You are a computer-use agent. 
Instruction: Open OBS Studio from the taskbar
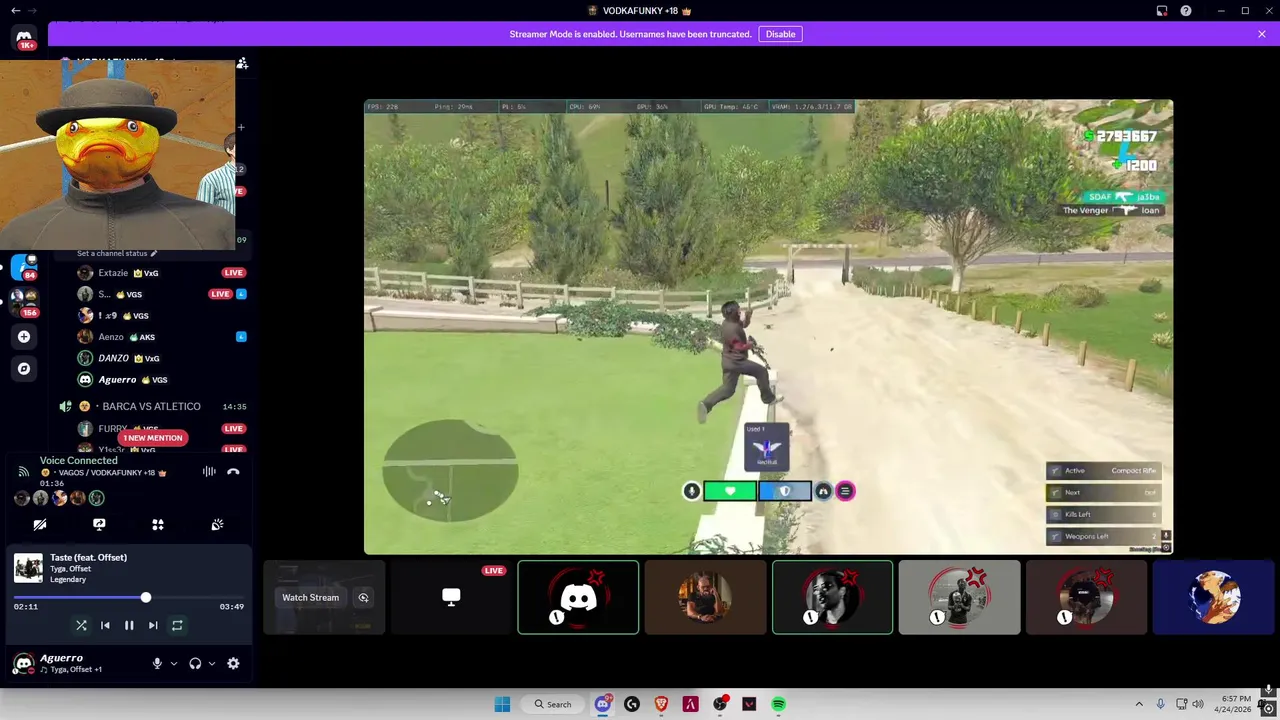pos(720,704)
